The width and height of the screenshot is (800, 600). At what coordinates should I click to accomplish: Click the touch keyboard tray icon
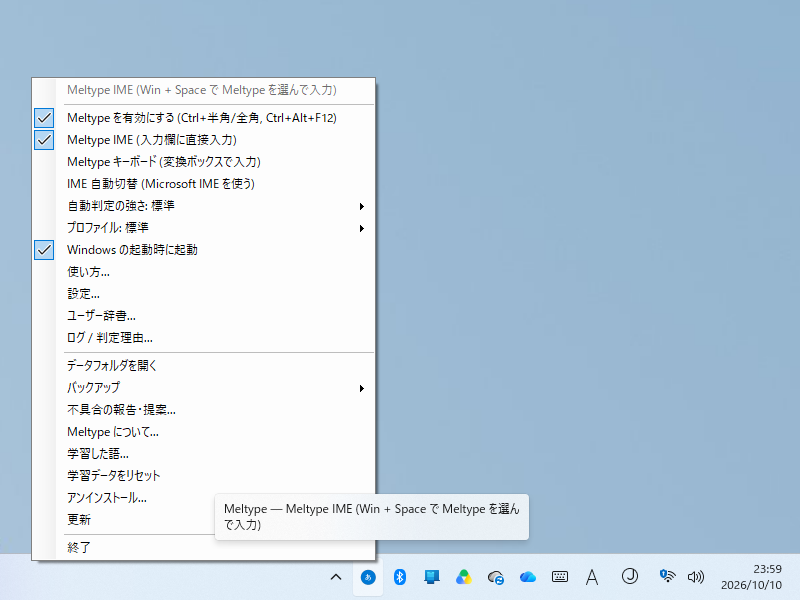tap(560, 577)
